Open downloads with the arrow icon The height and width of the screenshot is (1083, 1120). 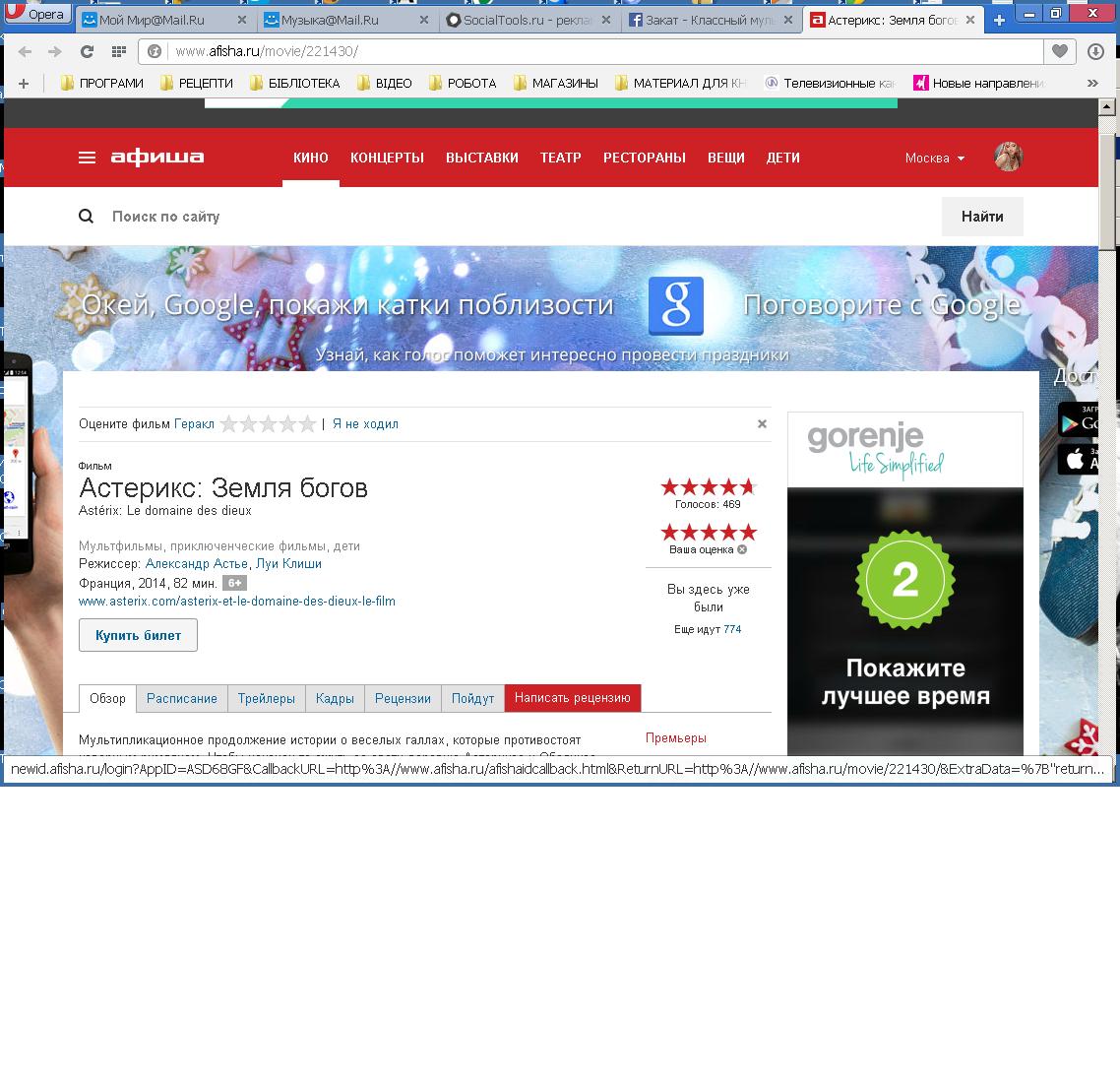click(x=1095, y=51)
